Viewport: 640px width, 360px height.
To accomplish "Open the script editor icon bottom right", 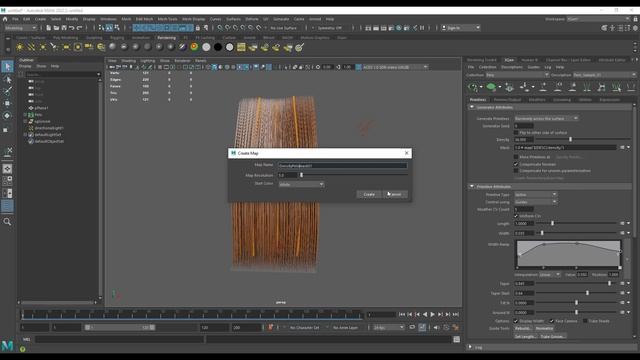I will point(456,339).
